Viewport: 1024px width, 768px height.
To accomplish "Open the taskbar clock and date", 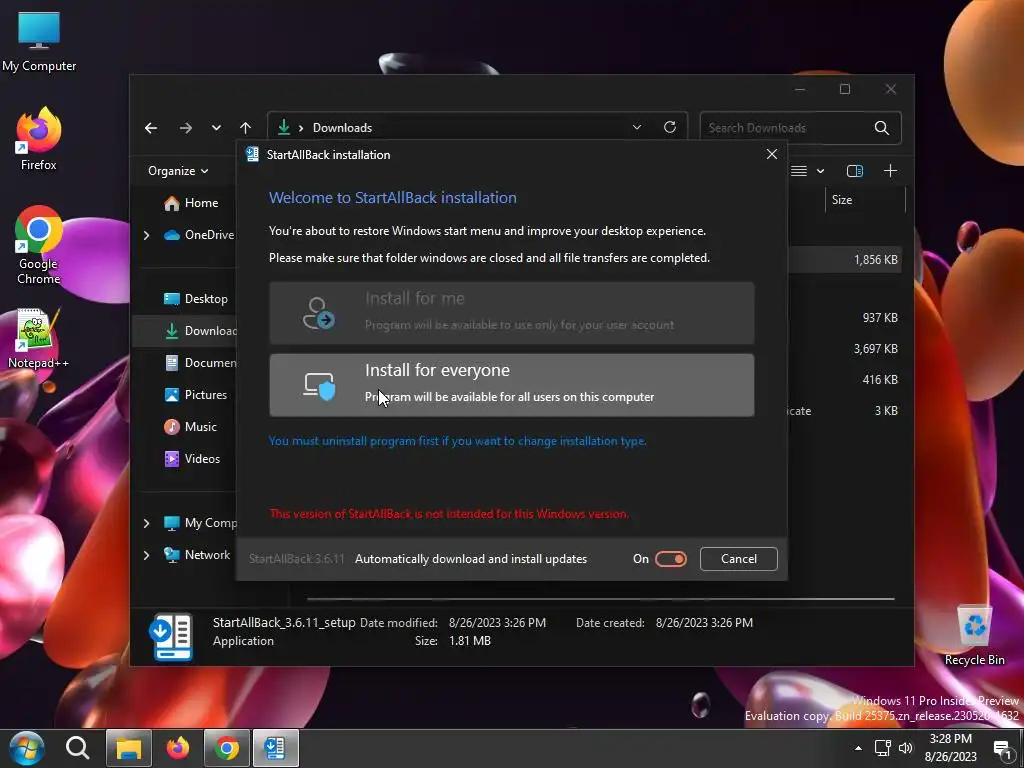I will click(x=950, y=748).
